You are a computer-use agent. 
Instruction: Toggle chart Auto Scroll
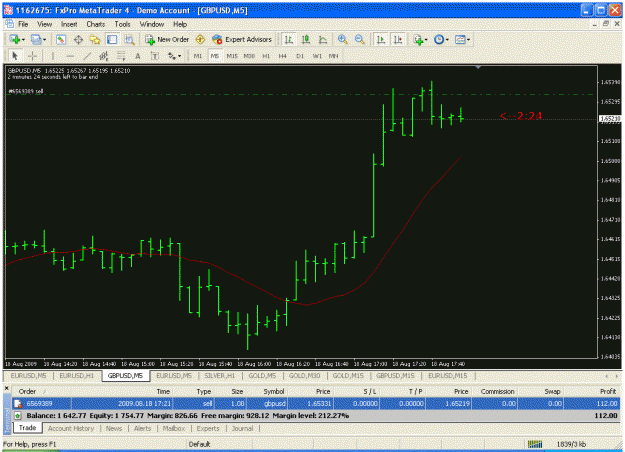[381, 39]
